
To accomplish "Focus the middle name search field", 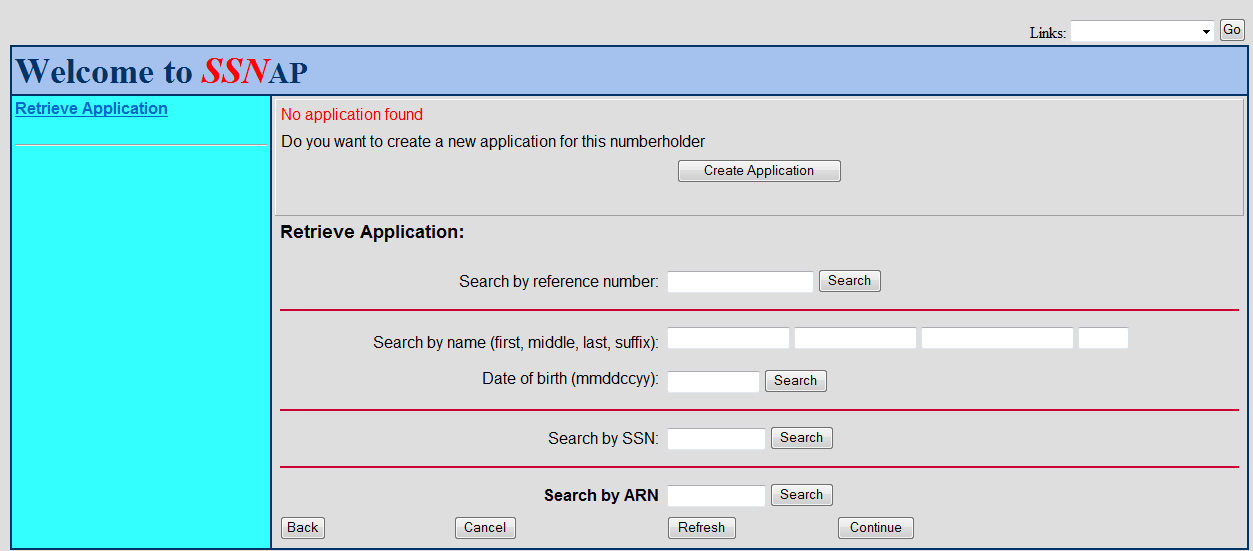I will (x=855, y=338).
